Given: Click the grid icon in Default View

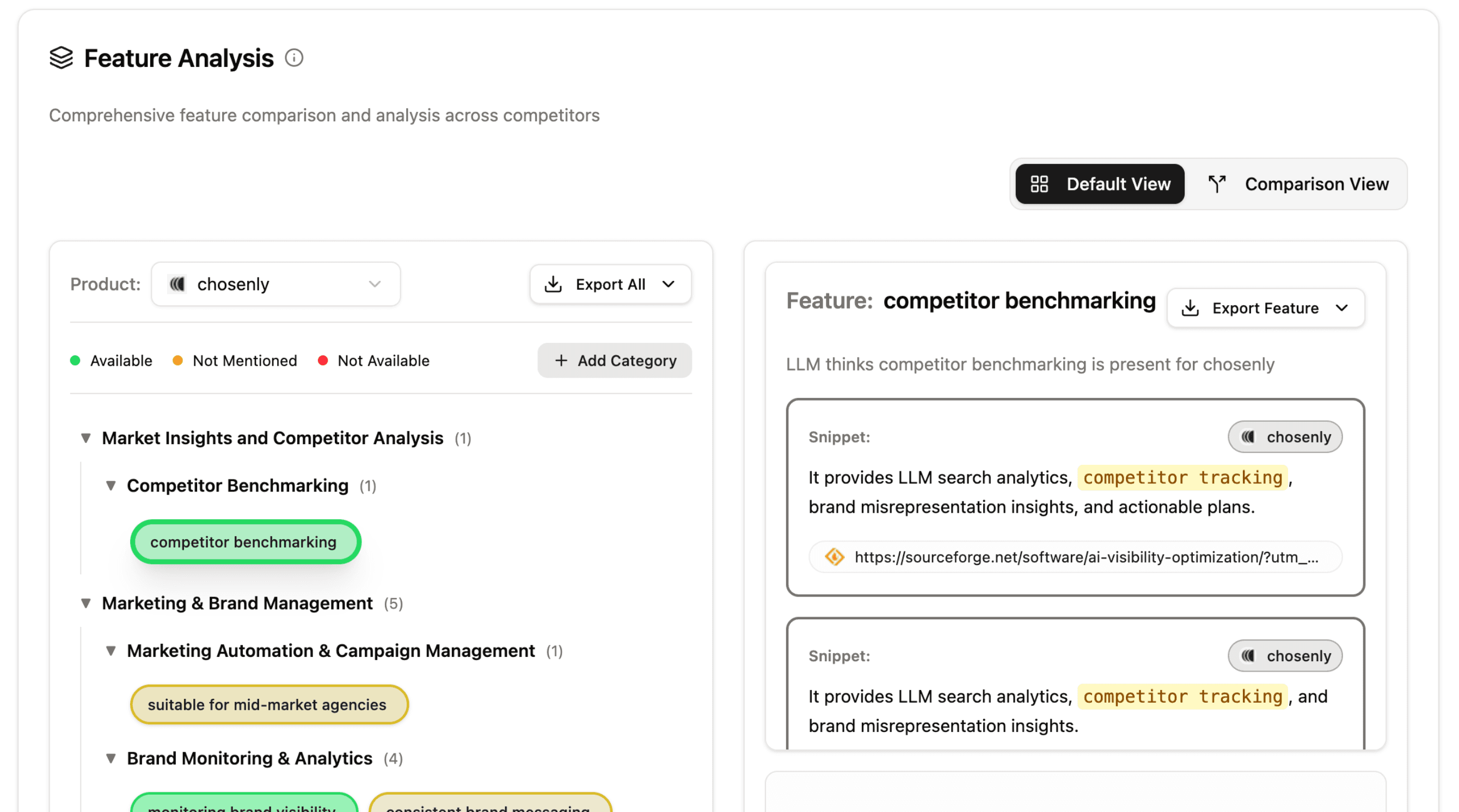Looking at the screenshot, I should 1039,184.
